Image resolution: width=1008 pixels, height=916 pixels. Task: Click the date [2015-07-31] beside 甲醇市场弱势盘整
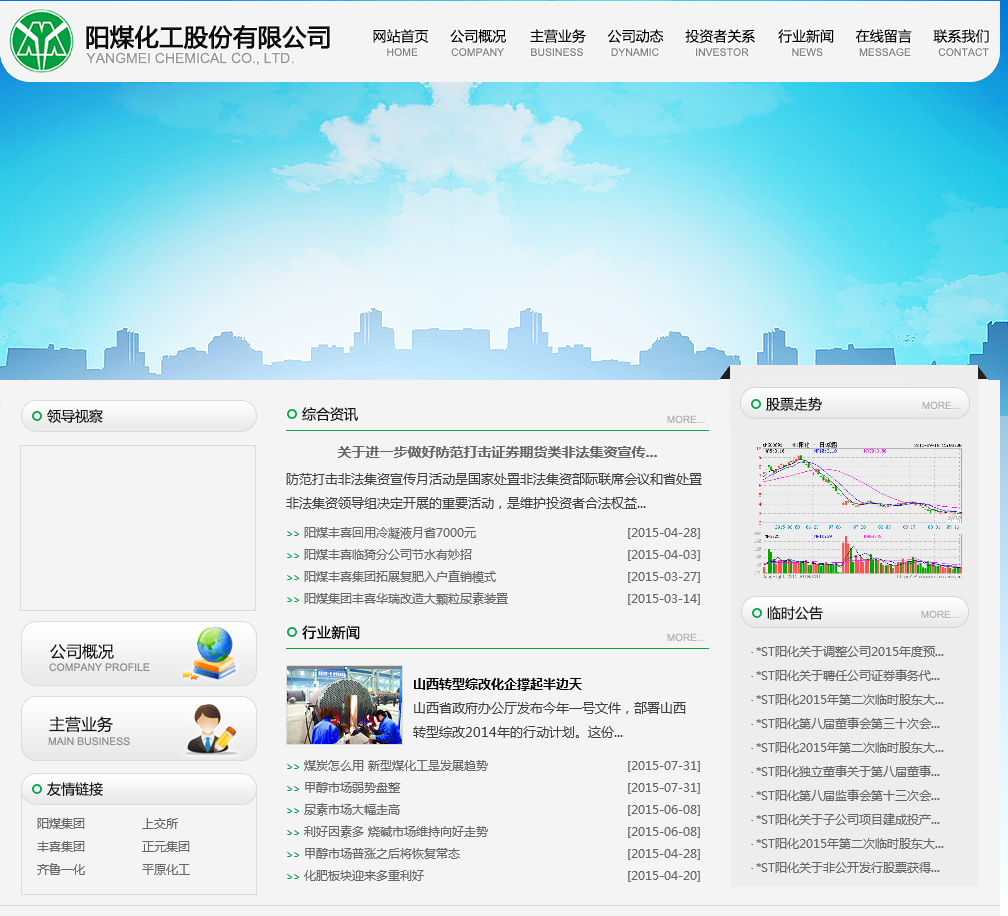tap(664, 788)
